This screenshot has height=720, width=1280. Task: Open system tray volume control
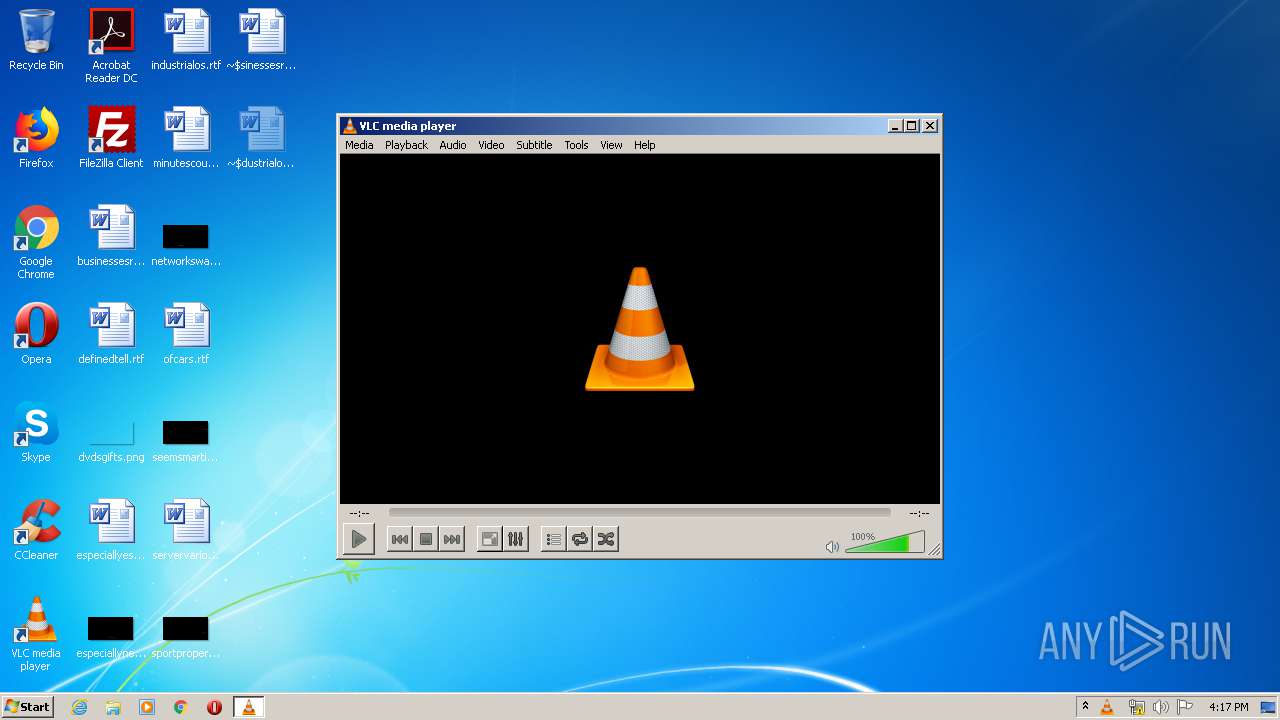[1160, 707]
